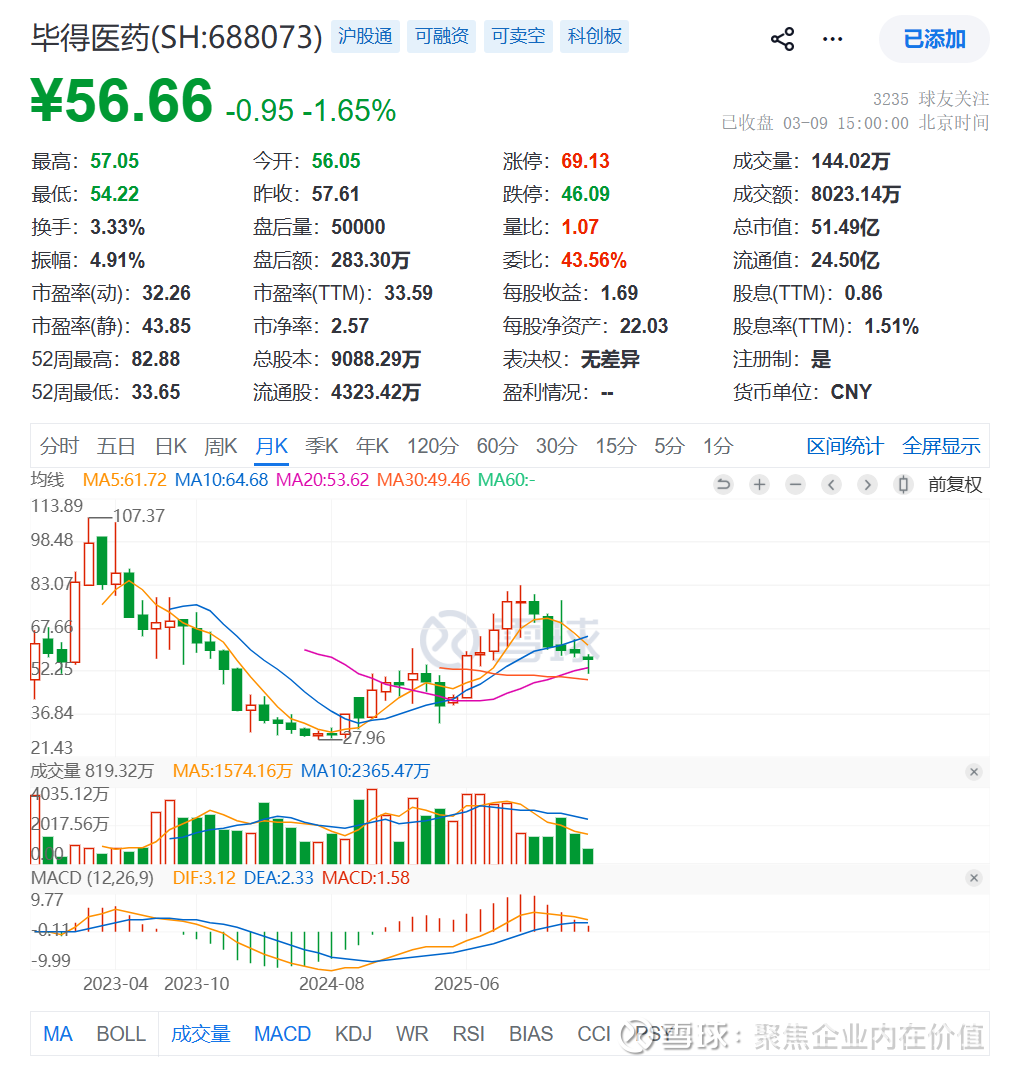Click the share icon near the title
The height and width of the screenshot is (1068, 1014).
tap(782, 39)
